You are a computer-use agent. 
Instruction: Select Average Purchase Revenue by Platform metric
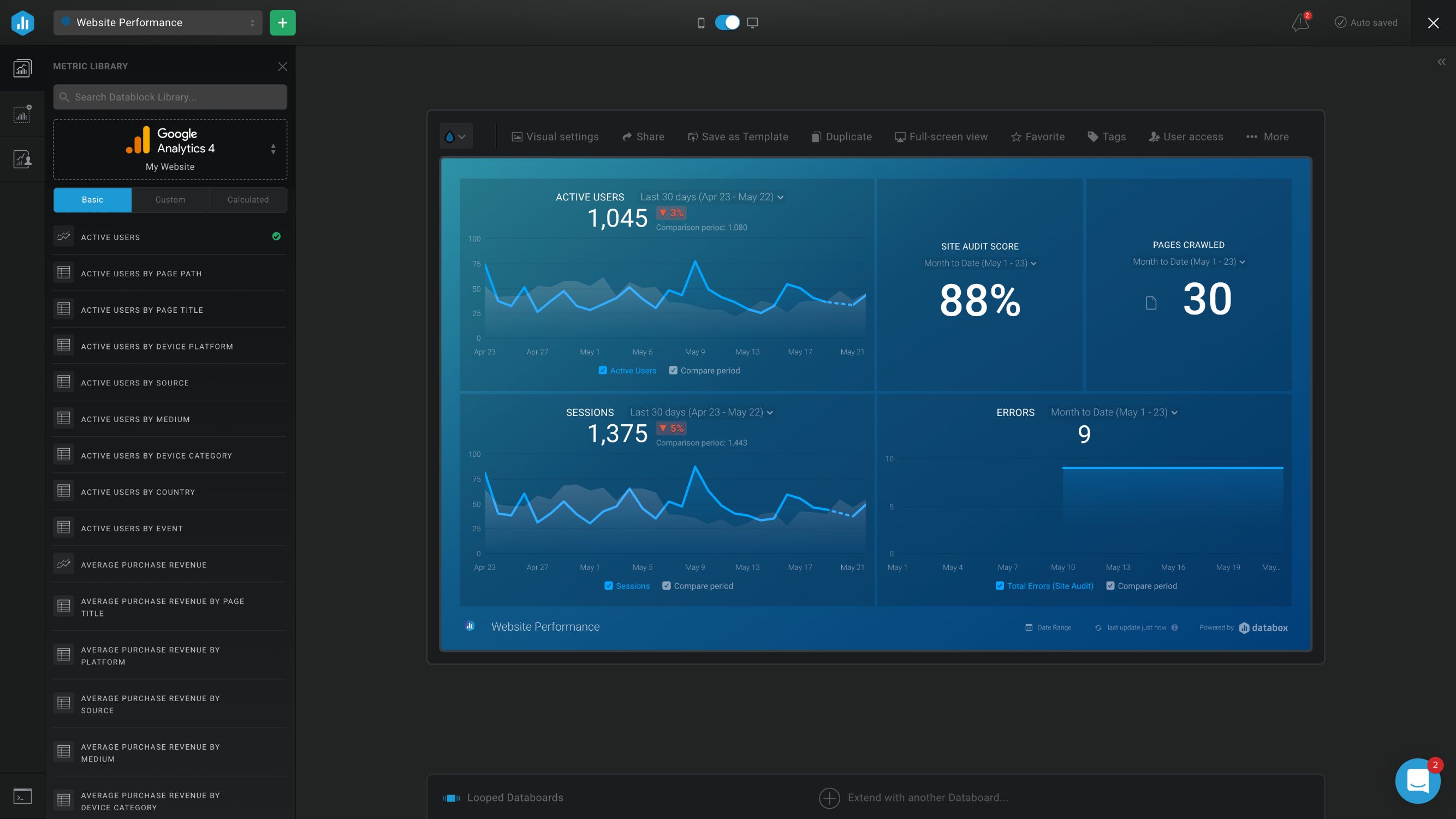[x=170, y=655]
